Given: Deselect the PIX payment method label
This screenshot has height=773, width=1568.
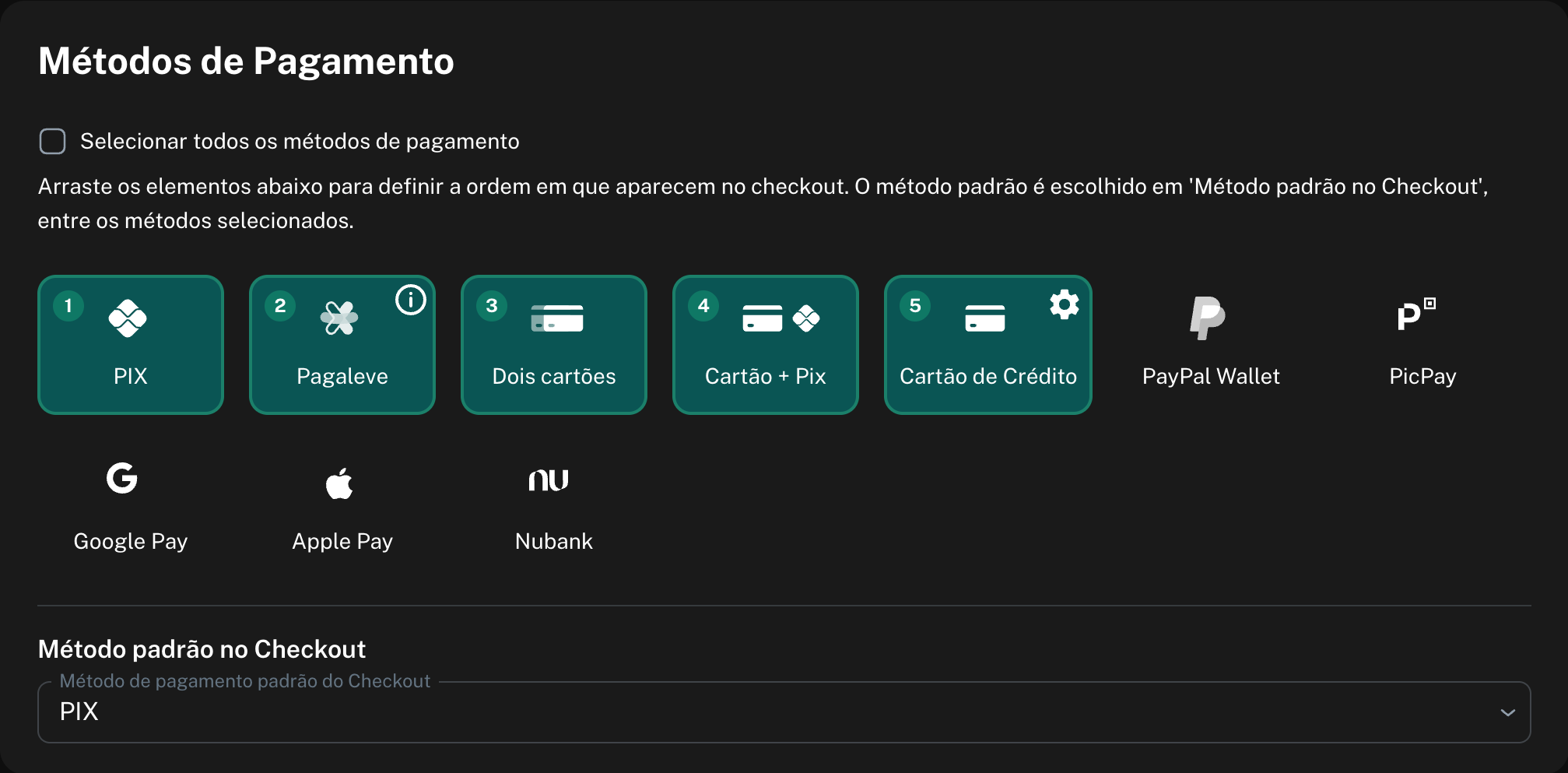Looking at the screenshot, I should point(131,377).
